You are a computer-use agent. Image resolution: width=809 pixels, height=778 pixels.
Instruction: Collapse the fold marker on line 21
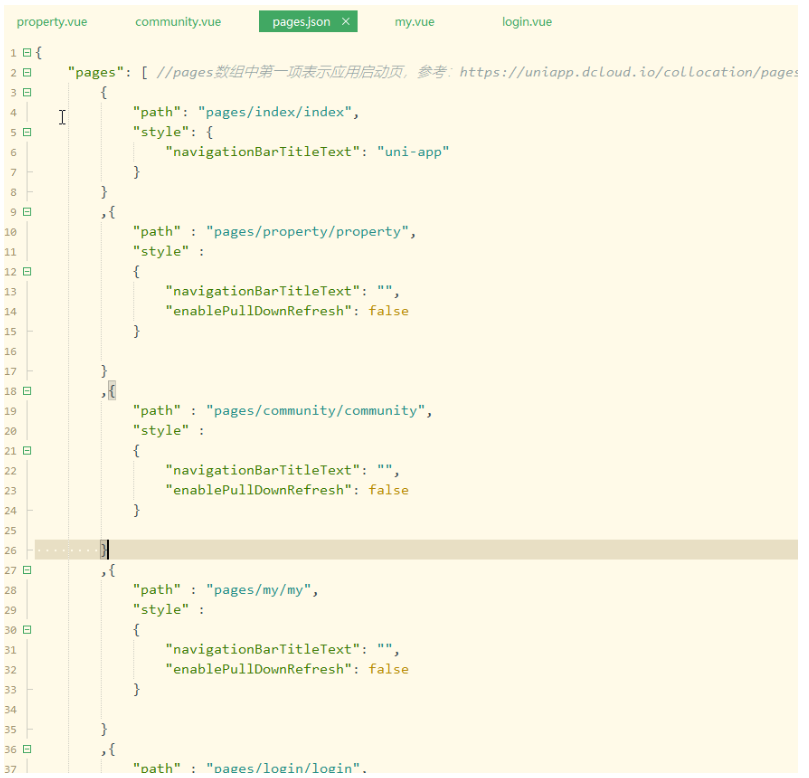click(x=27, y=451)
